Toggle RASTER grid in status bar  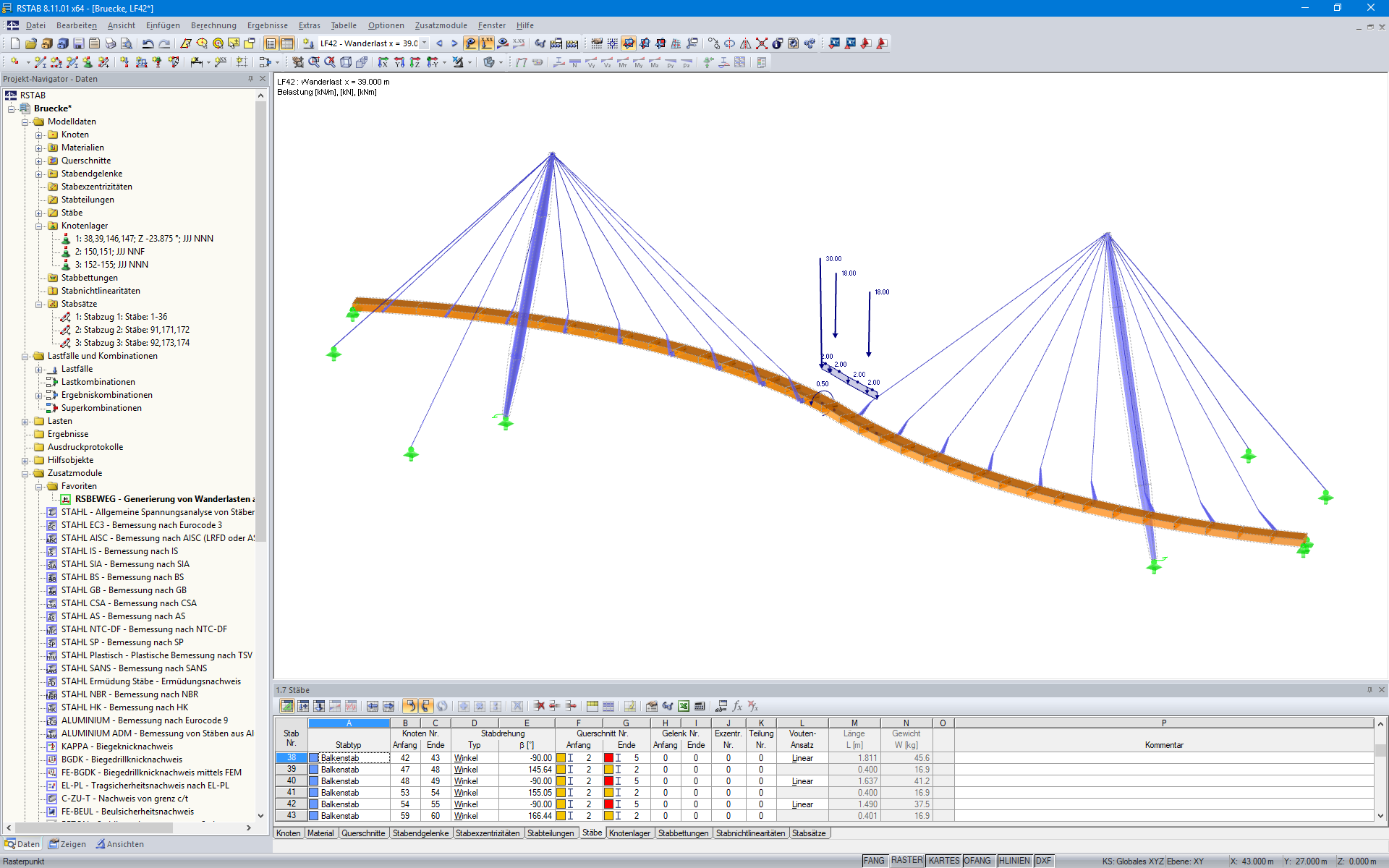(x=906, y=861)
